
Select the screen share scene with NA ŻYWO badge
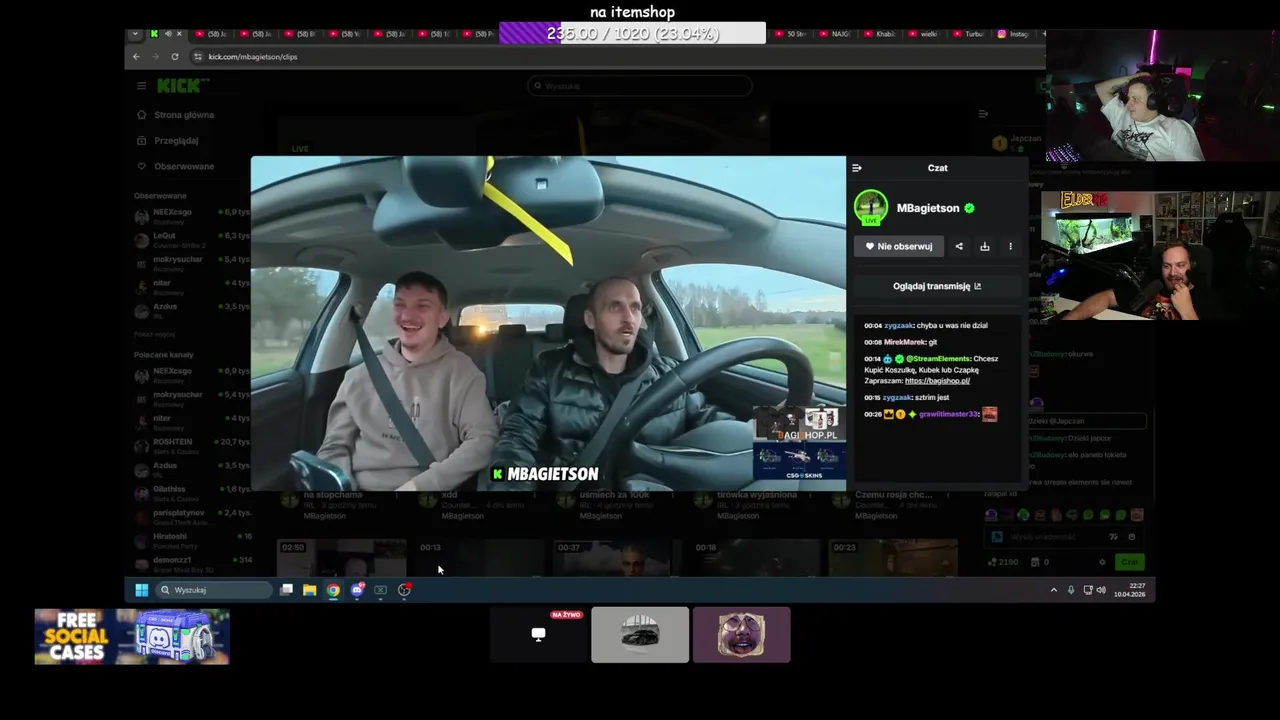pos(539,634)
